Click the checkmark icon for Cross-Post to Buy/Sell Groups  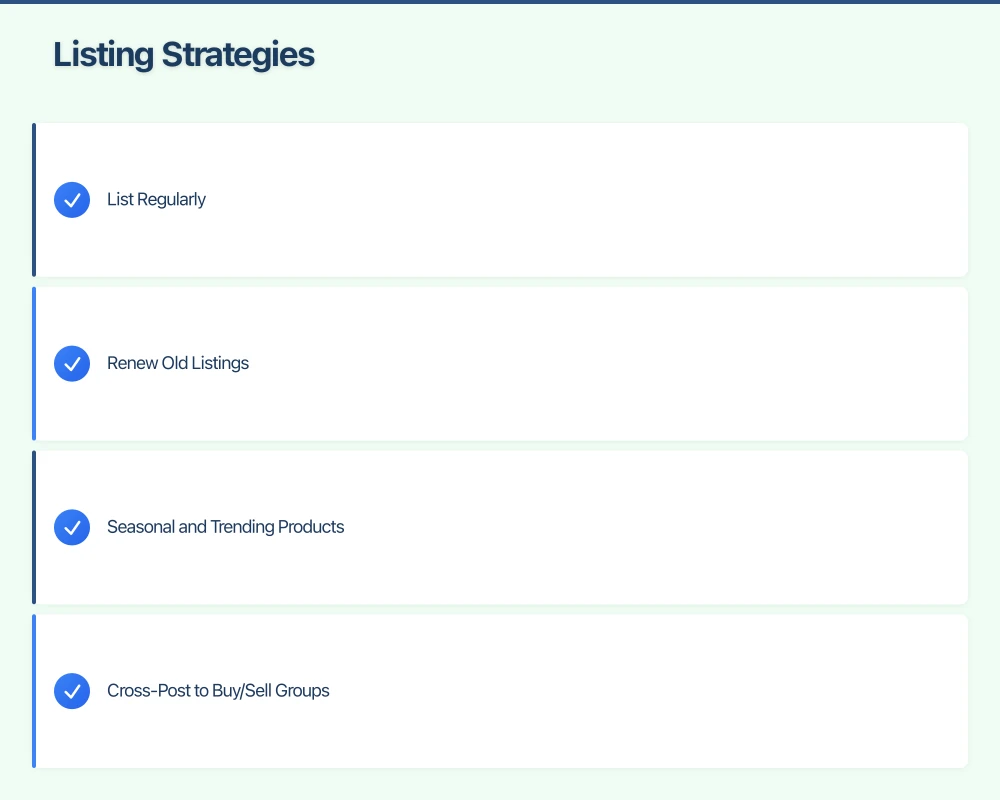tap(71, 690)
